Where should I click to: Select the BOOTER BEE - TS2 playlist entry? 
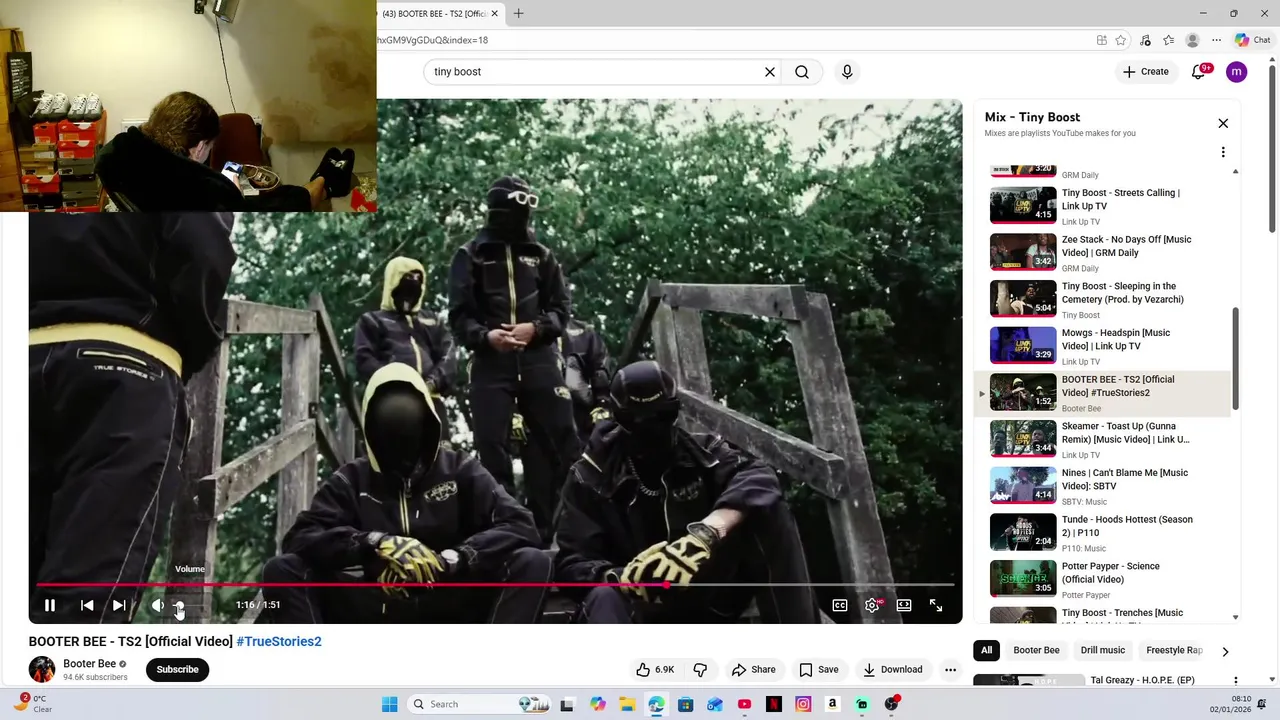(1103, 393)
